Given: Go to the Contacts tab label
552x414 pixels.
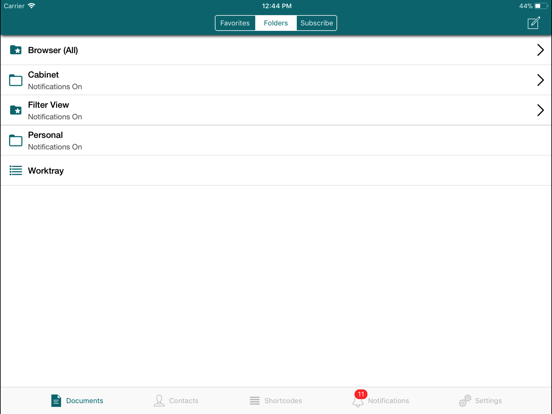Looking at the screenshot, I should [x=183, y=401].
